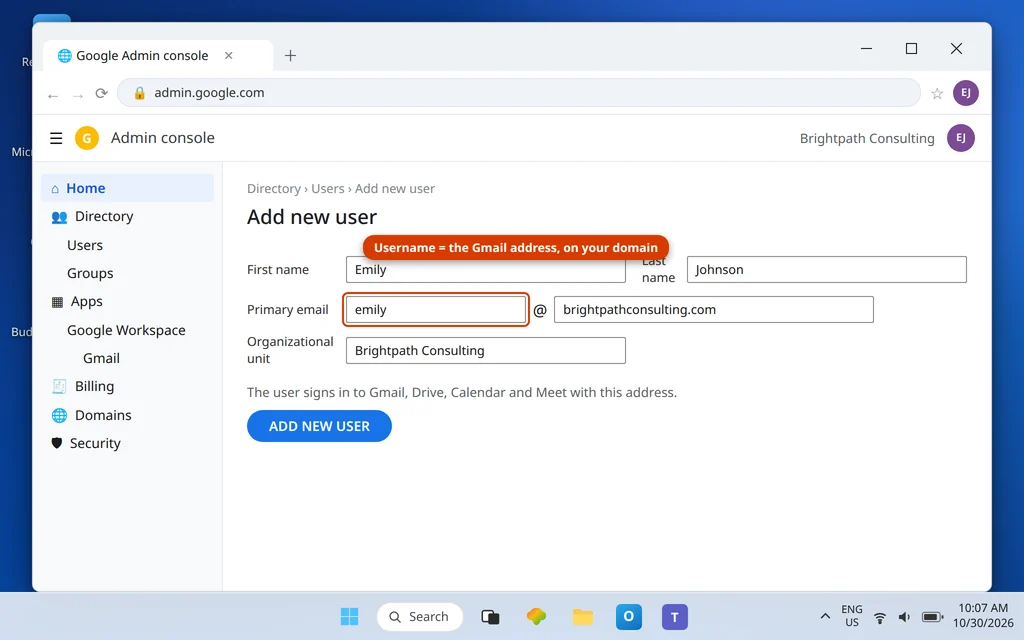The height and width of the screenshot is (640, 1024).
Task: Open Domains in the sidebar
Action: coord(127,415)
